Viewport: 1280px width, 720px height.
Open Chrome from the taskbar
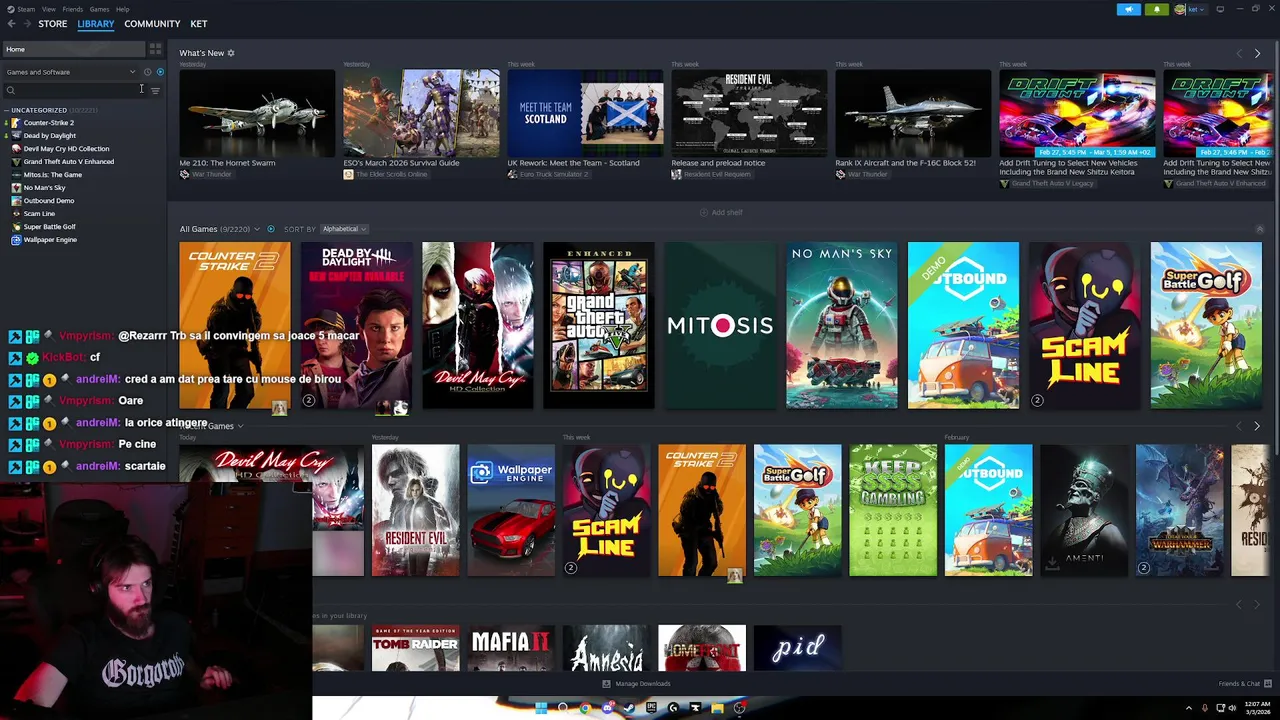(x=585, y=708)
